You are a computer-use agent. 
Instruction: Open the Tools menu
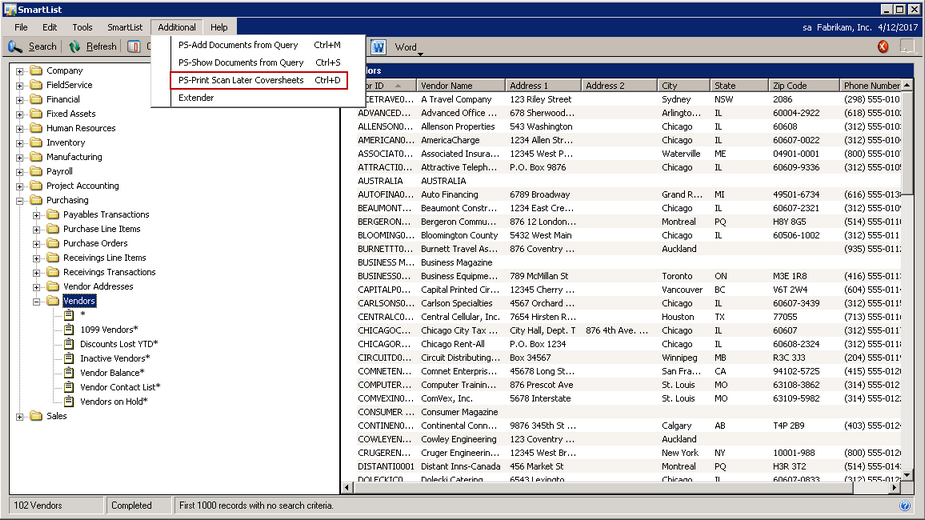coord(82,27)
